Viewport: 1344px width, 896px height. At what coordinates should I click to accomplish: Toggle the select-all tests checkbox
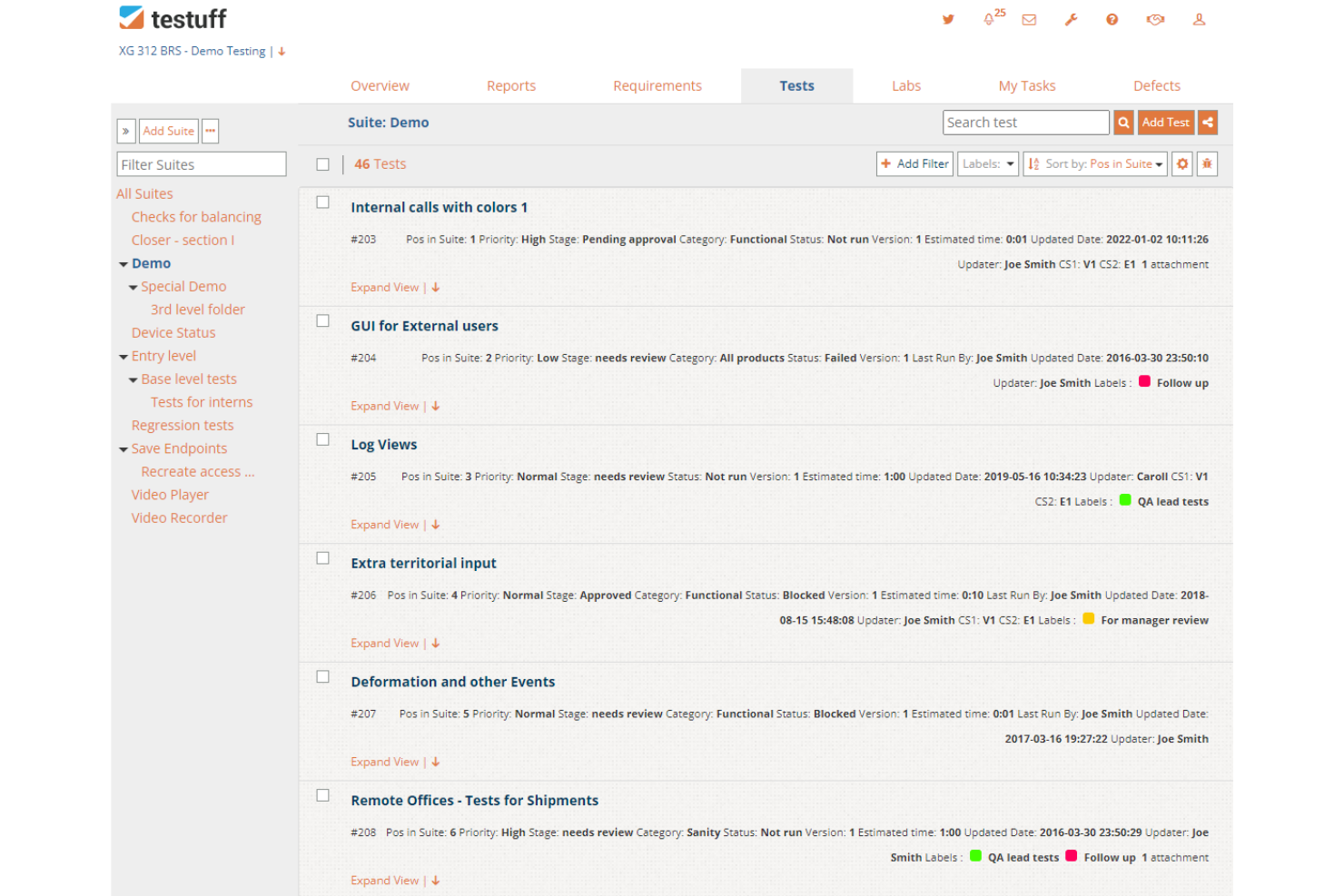tap(322, 163)
